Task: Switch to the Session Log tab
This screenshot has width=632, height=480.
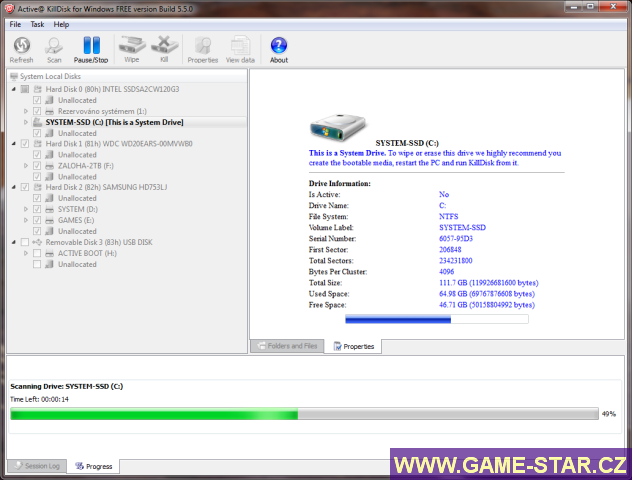Action: [x=37, y=466]
